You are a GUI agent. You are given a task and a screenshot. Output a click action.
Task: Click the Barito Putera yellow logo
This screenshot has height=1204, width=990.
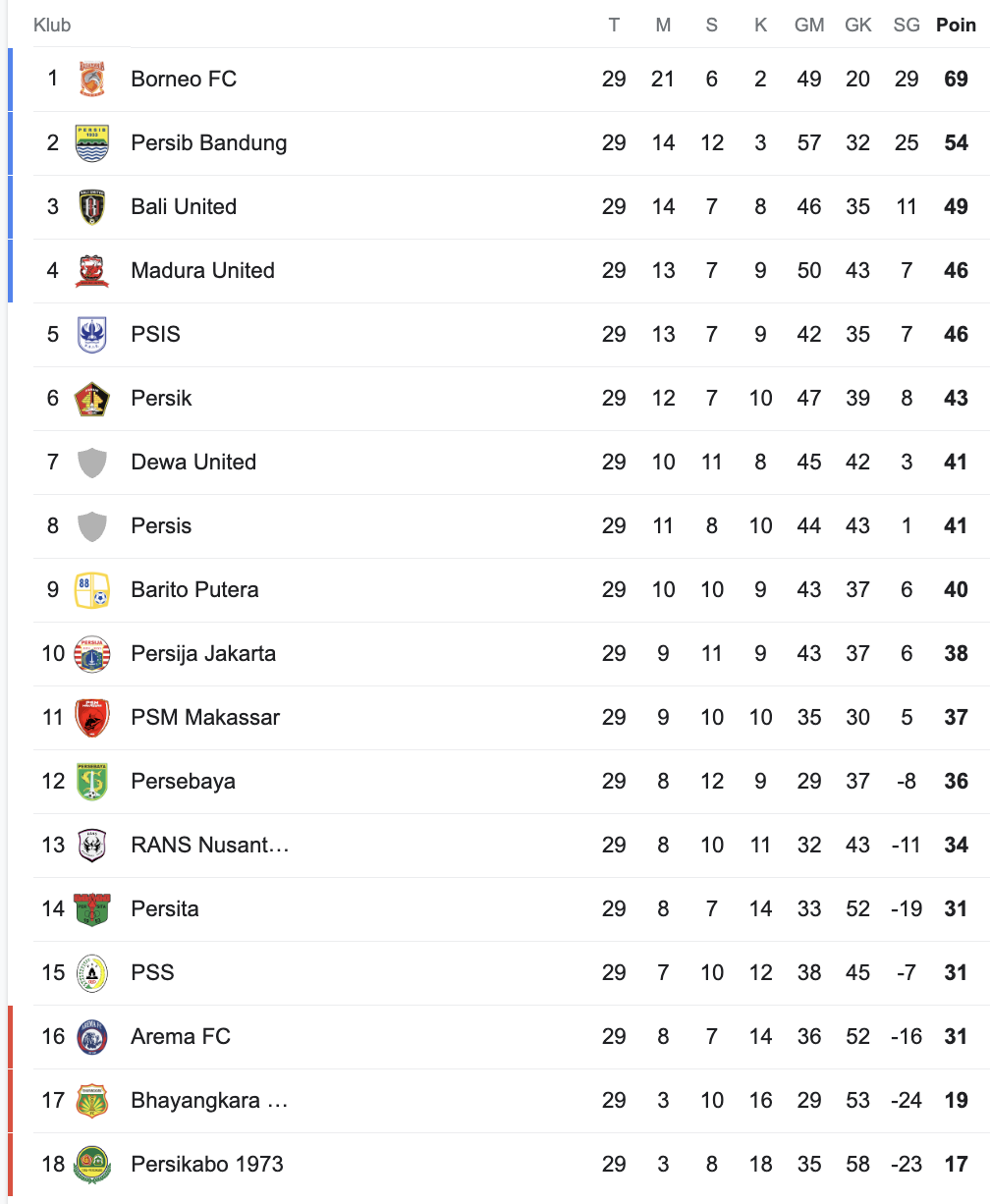coord(92,589)
